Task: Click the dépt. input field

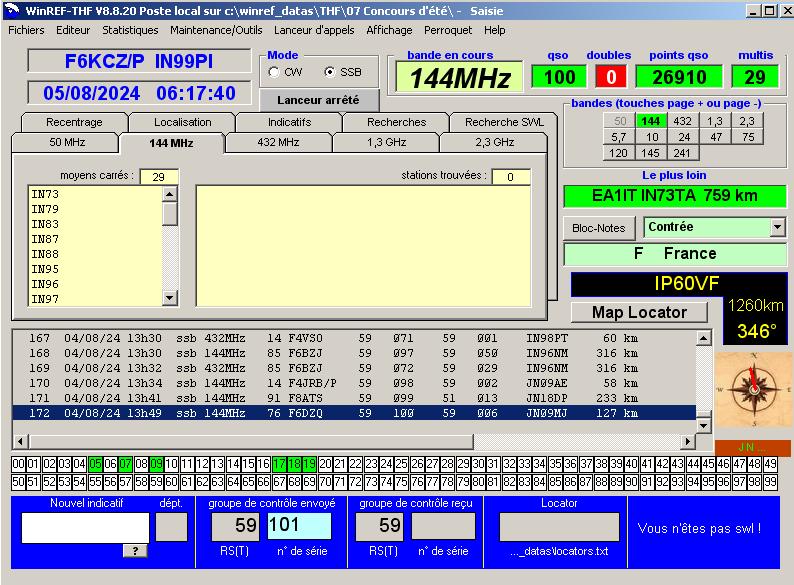Action: 171,527
